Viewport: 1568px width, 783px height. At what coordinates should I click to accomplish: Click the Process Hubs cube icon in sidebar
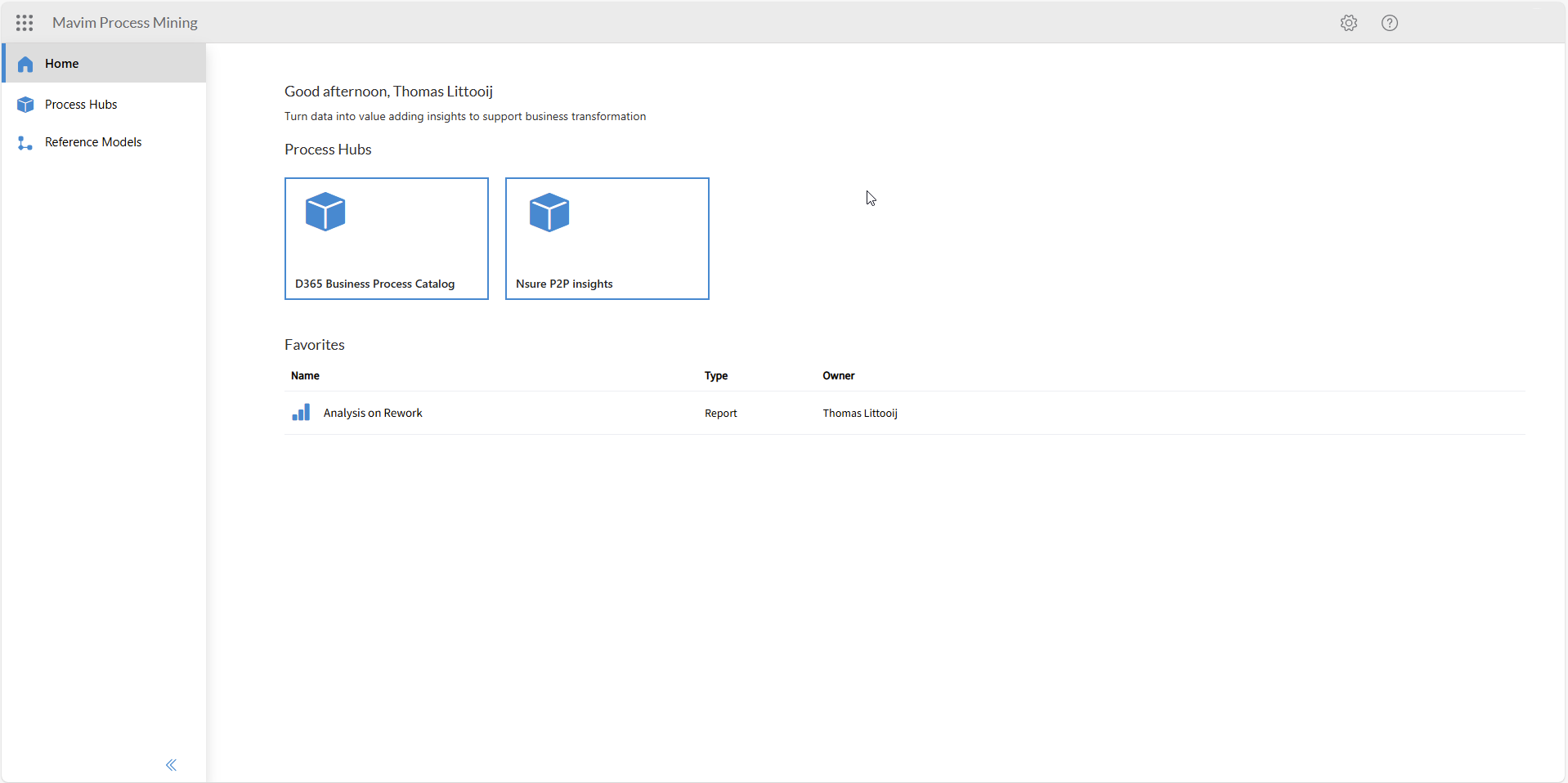(x=25, y=105)
